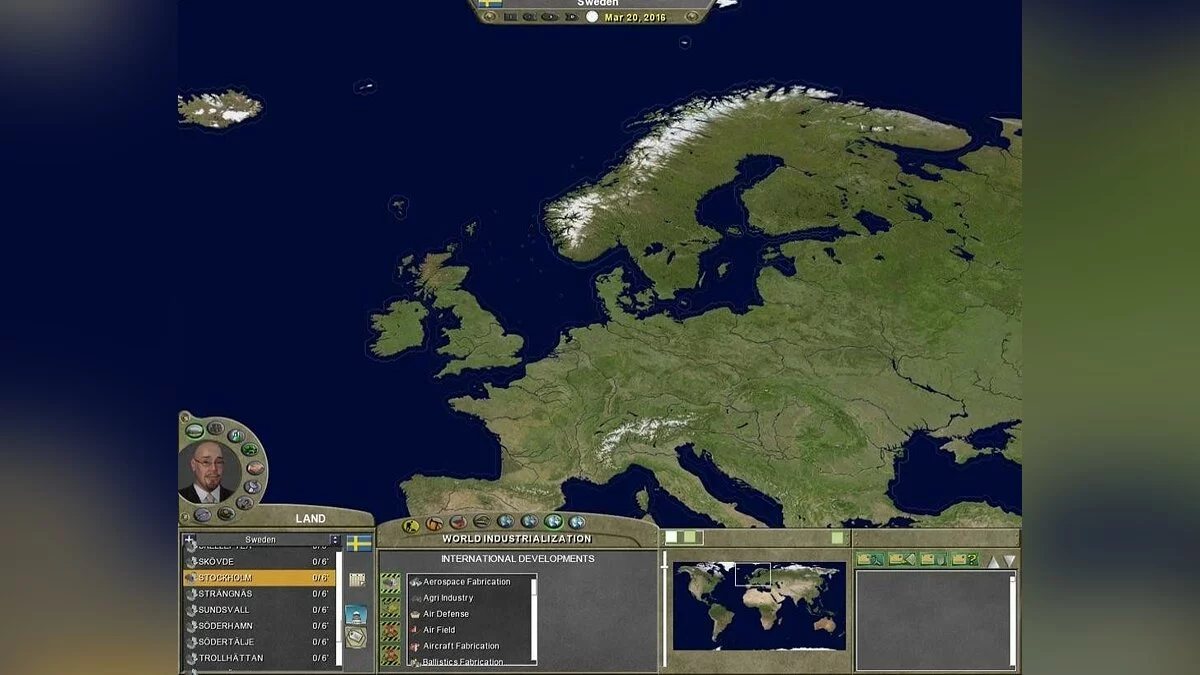Select Aircraft Fabrication in developments list
Image resolution: width=1200 pixels, height=675 pixels.
(x=469, y=646)
